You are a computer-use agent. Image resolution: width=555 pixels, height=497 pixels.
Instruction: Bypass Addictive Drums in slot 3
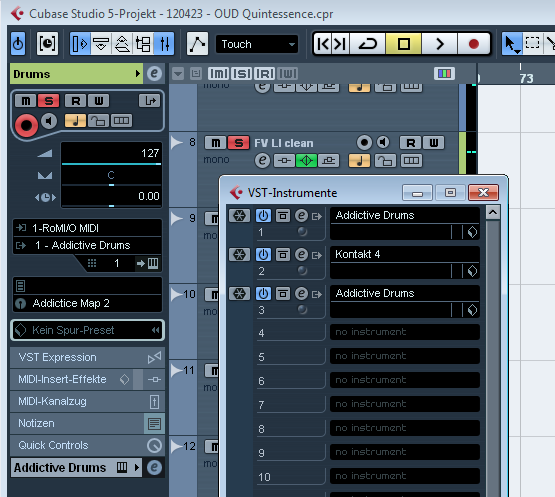pyautogui.click(x=282, y=293)
